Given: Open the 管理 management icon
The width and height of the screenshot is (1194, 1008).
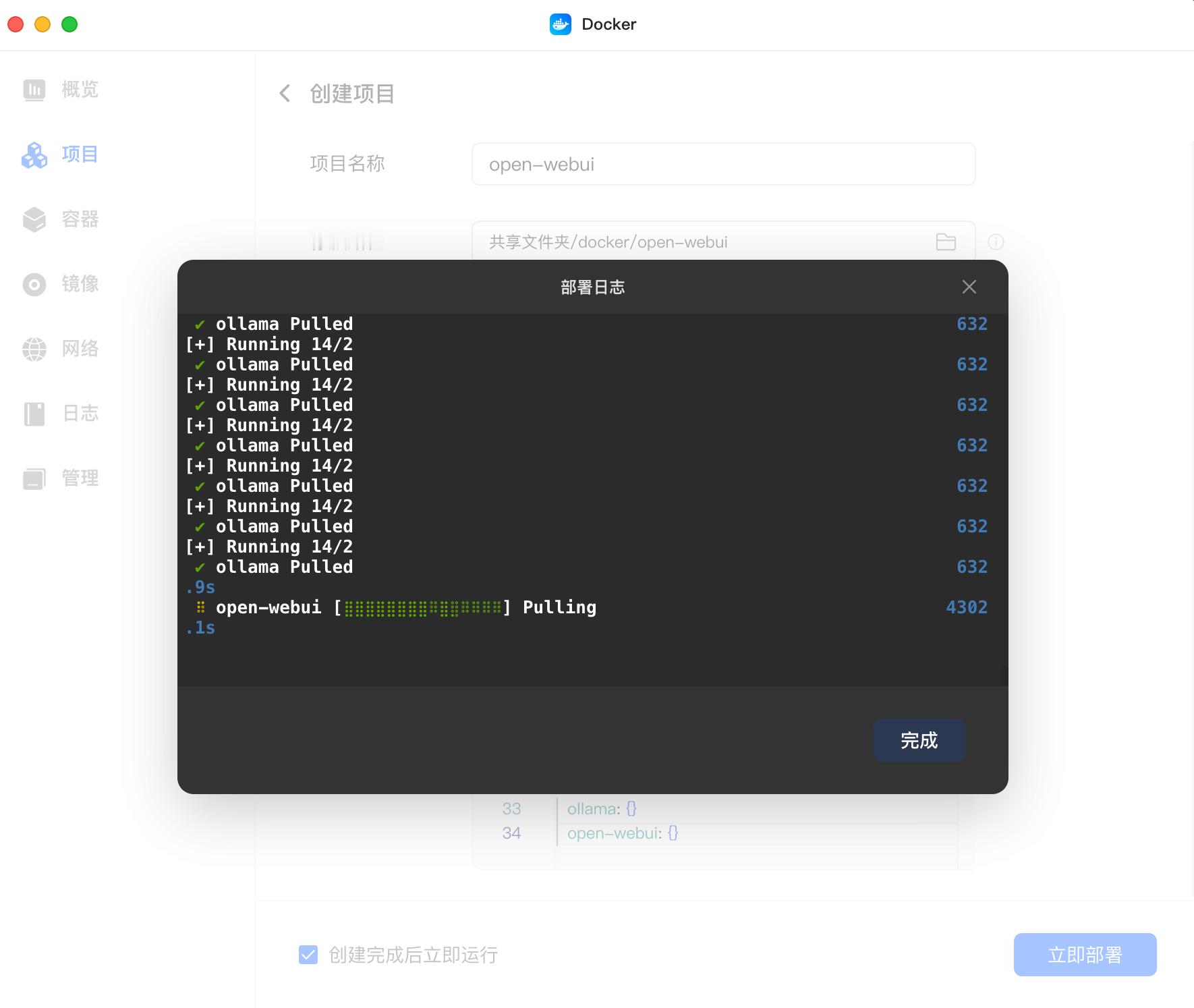Looking at the screenshot, I should [x=34, y=478].
